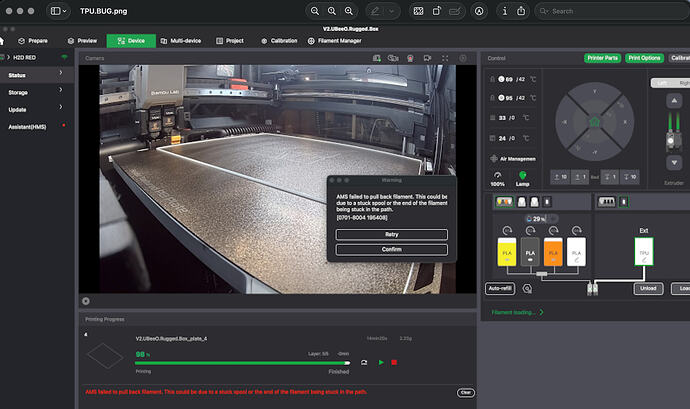Viewport: 690px width, 409px height.
Task: Expand the Update sidebar arrow
Action: tap(61, 107)
